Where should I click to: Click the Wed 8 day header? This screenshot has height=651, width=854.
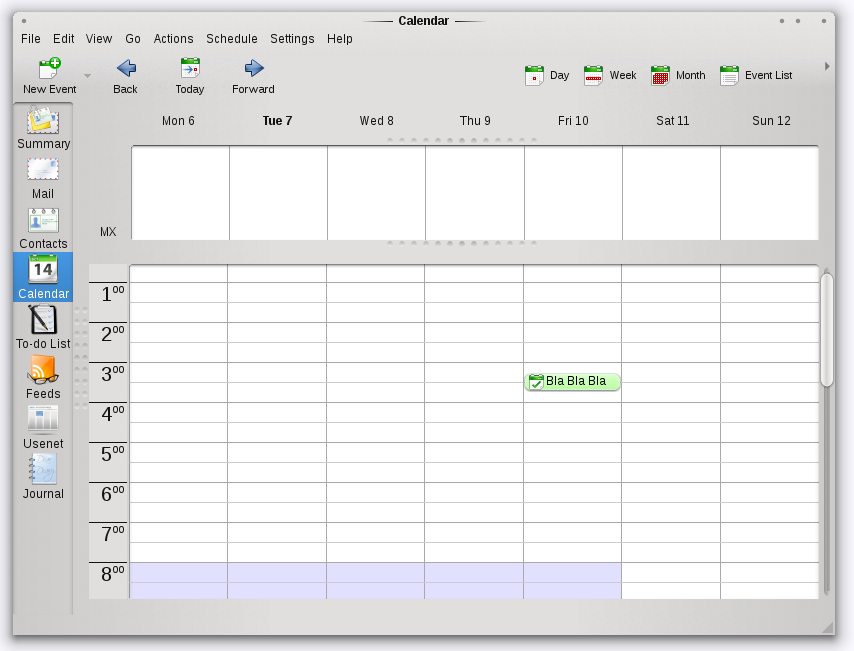[x=376, y=121]
